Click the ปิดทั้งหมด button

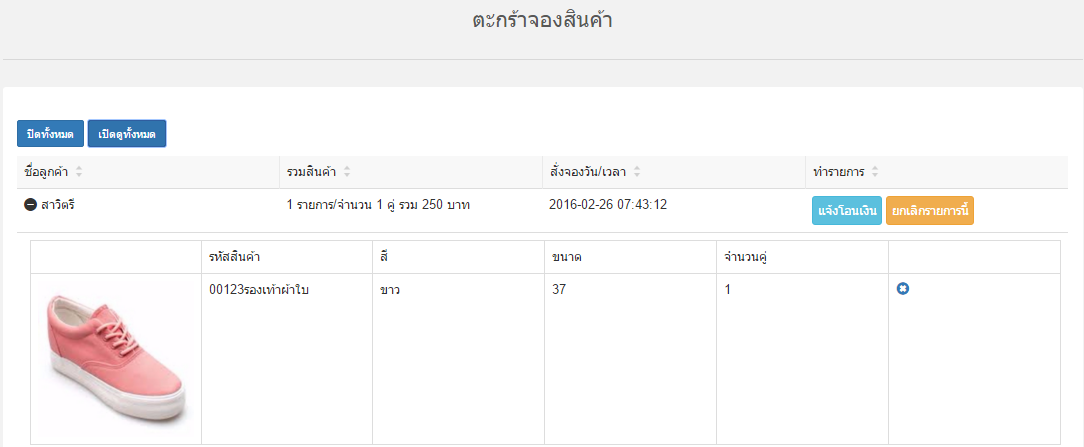pos(50,133)
